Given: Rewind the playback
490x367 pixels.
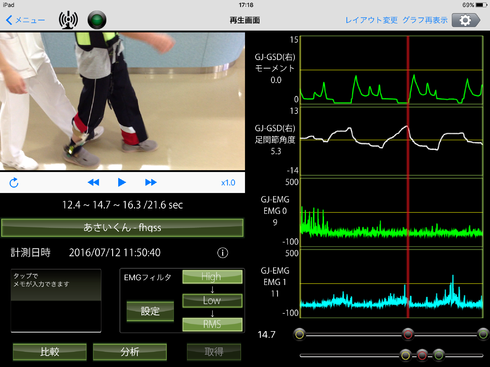Looking at the screenshot, I should (93, 182).
